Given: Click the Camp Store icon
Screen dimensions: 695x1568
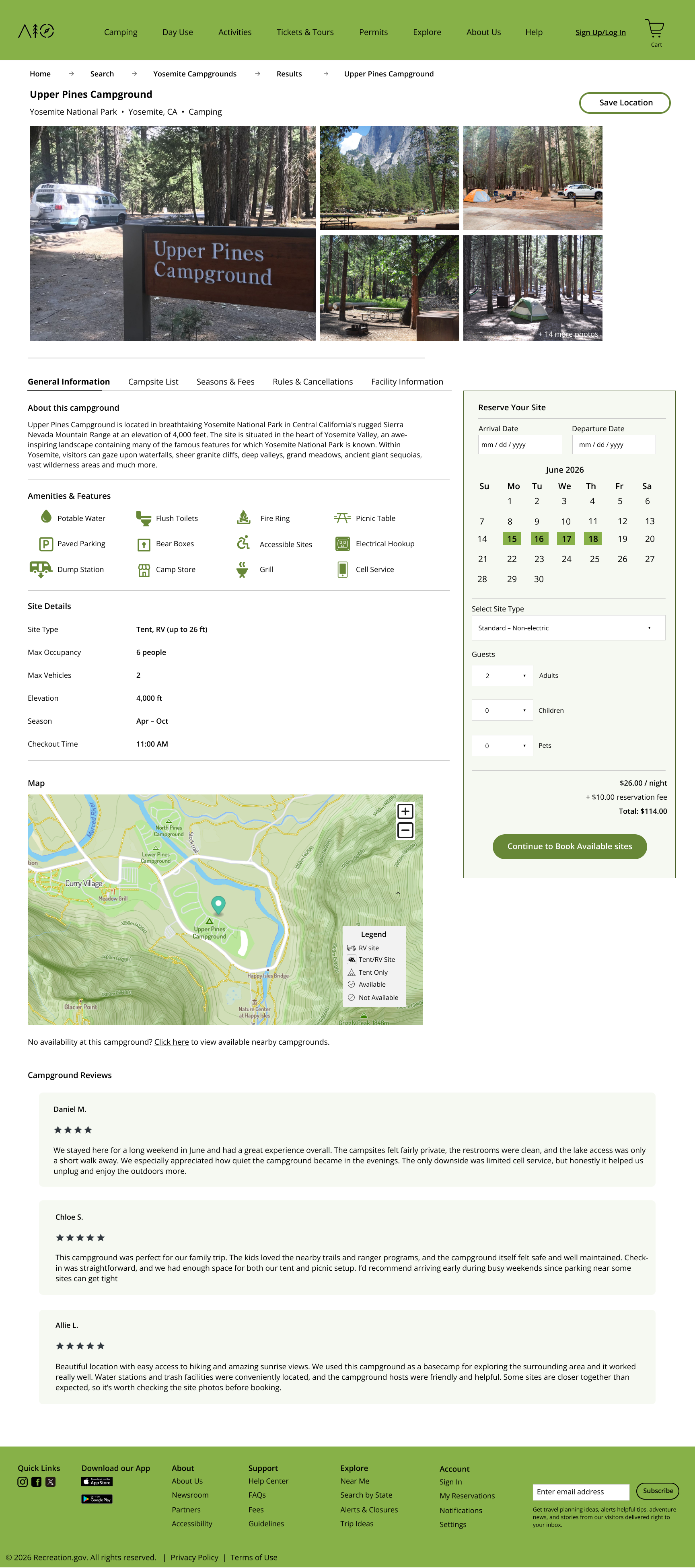Looking at the screenshot, I should coord(144,570).
